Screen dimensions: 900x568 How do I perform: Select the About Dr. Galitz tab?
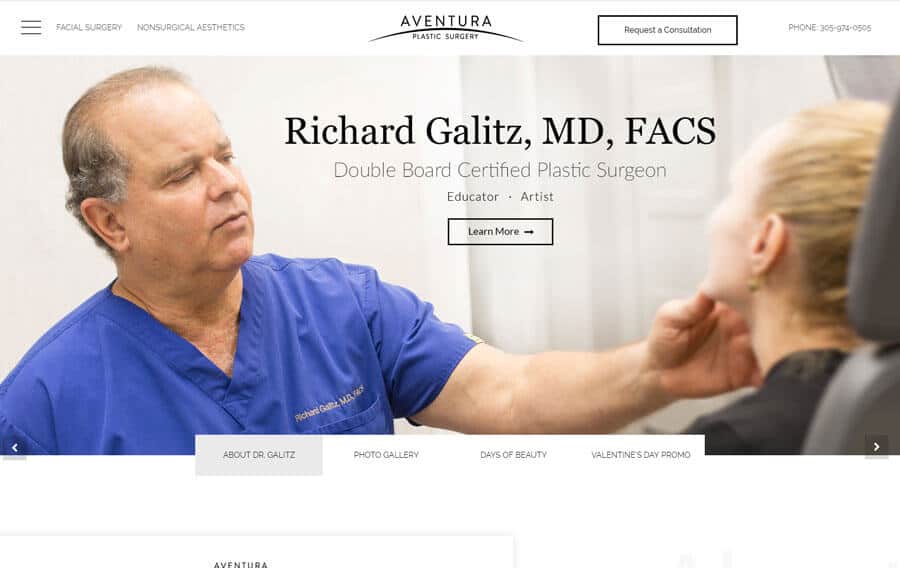pyautogui.click(x=259, y=455)
